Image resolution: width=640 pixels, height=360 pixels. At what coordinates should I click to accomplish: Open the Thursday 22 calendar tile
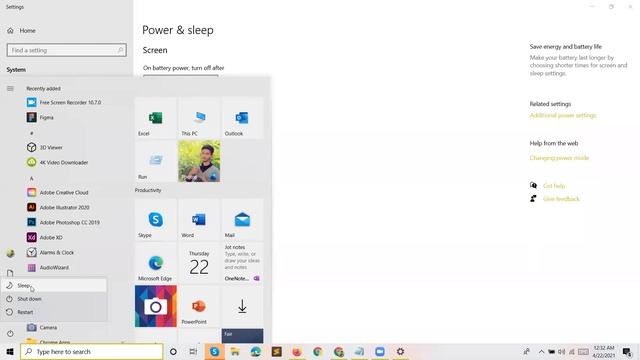[x=199, y=263]
